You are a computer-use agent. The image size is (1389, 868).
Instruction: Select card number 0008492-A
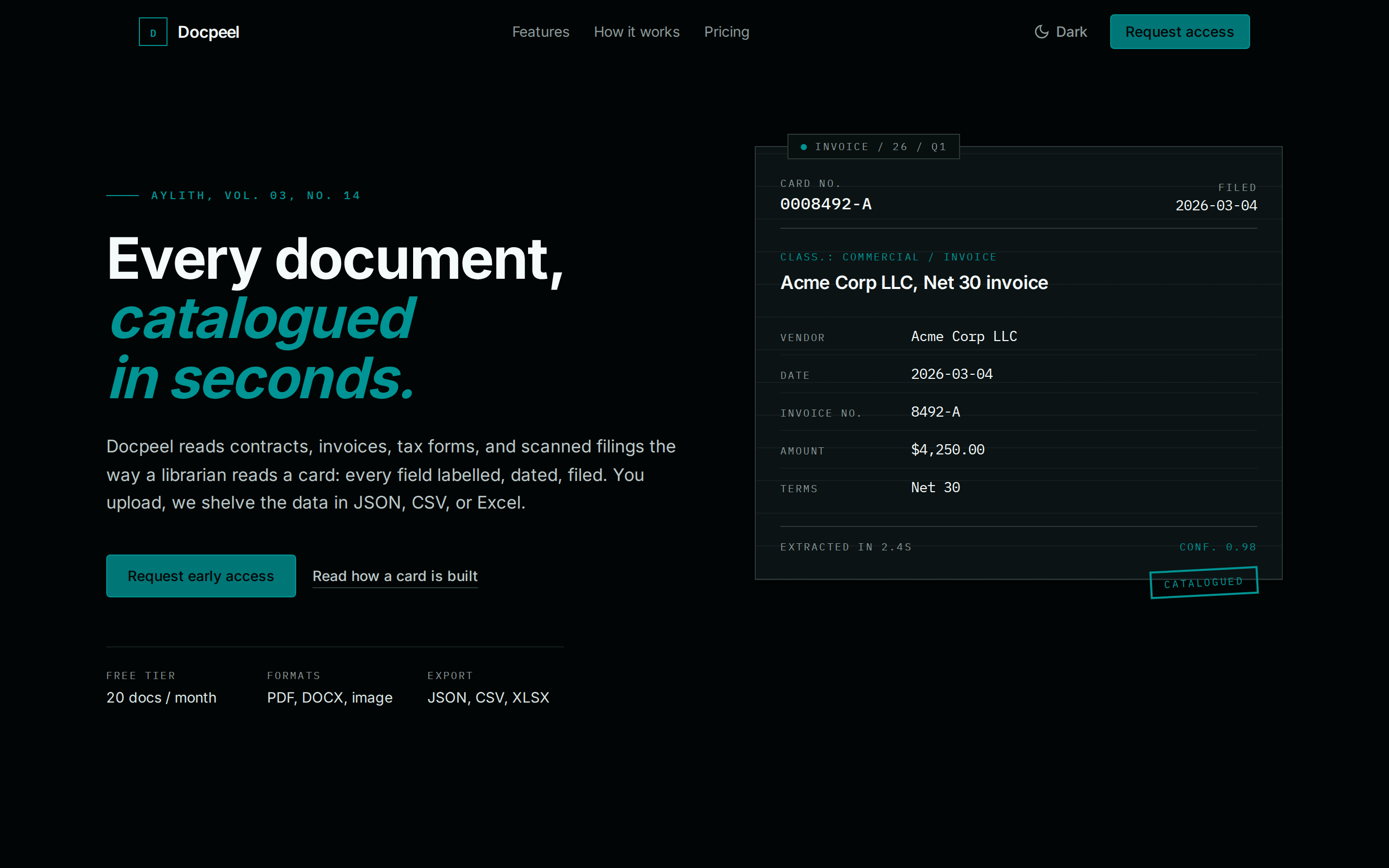(825, 204)
